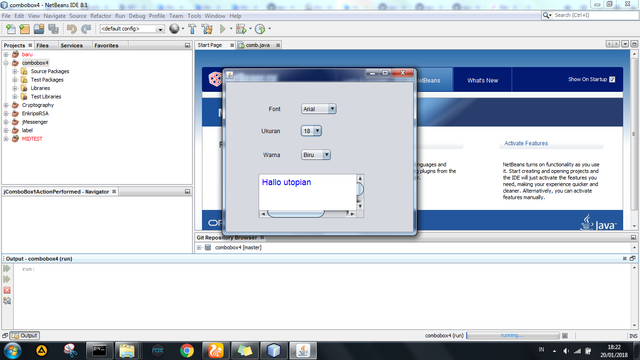
Task: Switch to the comb.java editor tab
Action: 258,45
